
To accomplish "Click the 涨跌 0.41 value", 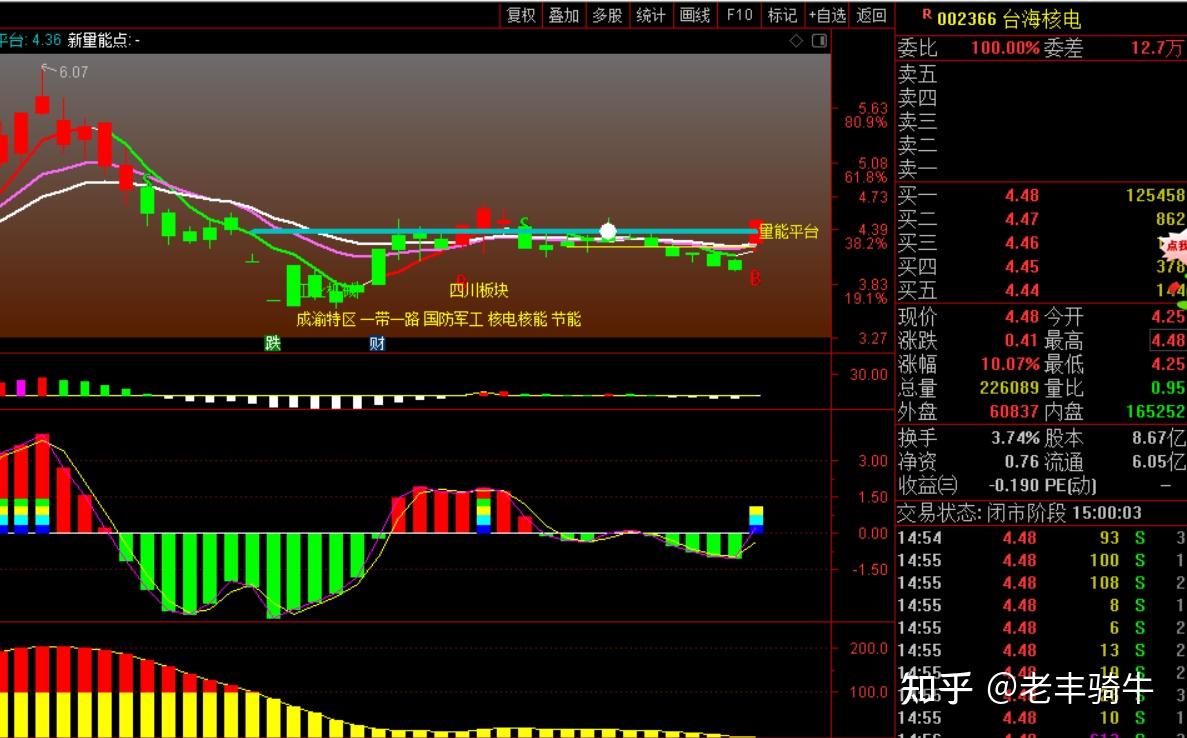I will point(1022,341).
